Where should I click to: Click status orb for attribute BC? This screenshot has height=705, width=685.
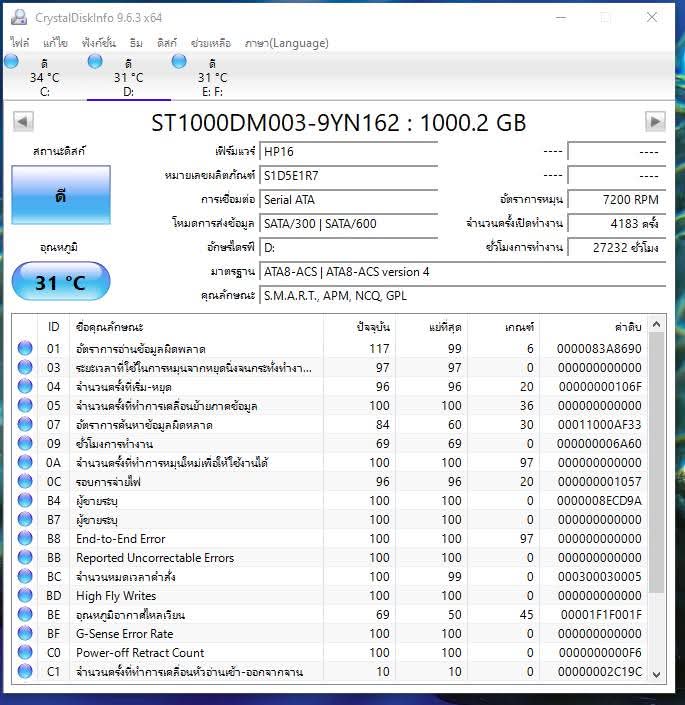point(25,576)
